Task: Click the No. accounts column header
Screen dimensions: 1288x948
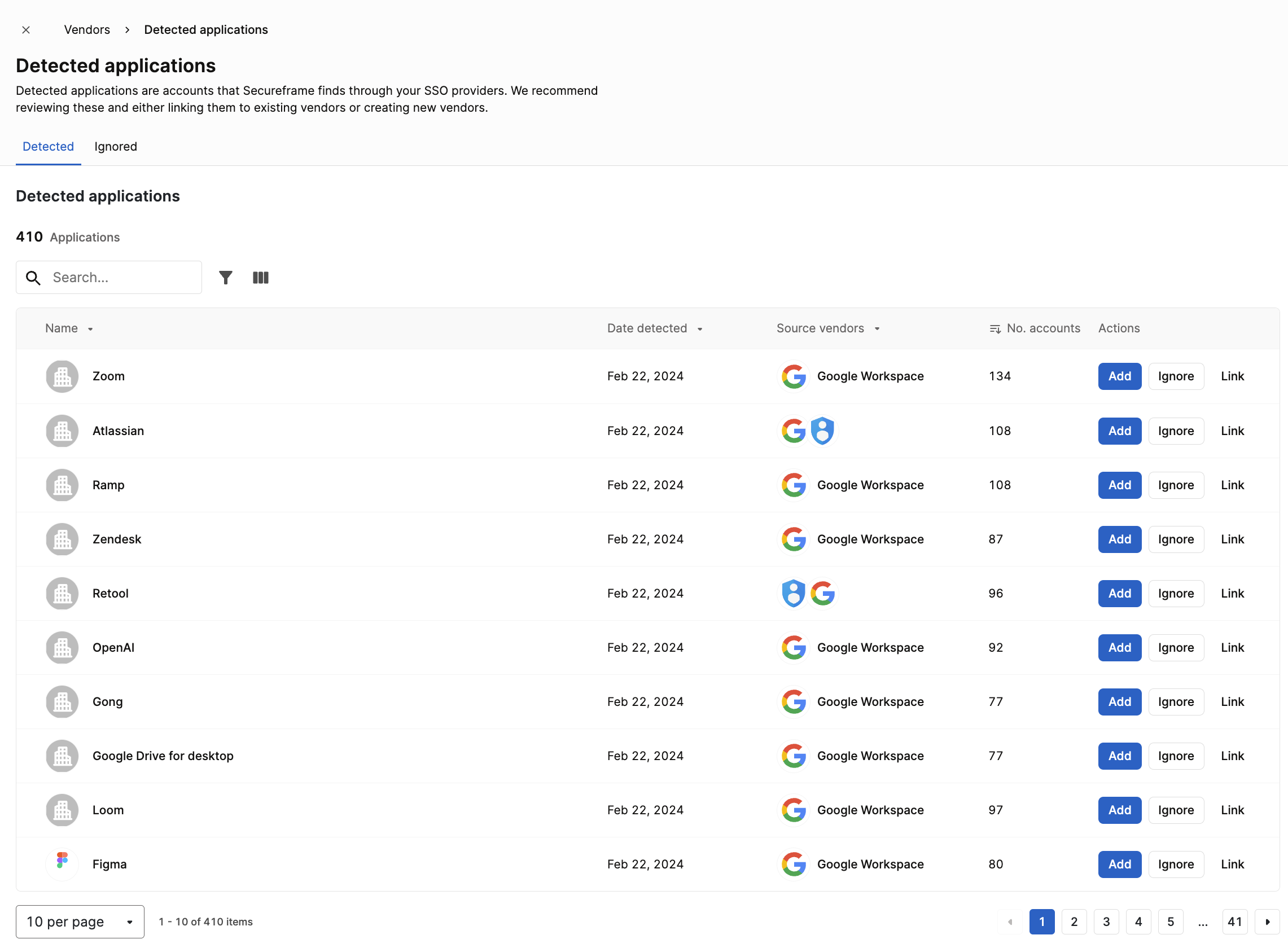Action: pyautogui.click(x=1043, y=329)
